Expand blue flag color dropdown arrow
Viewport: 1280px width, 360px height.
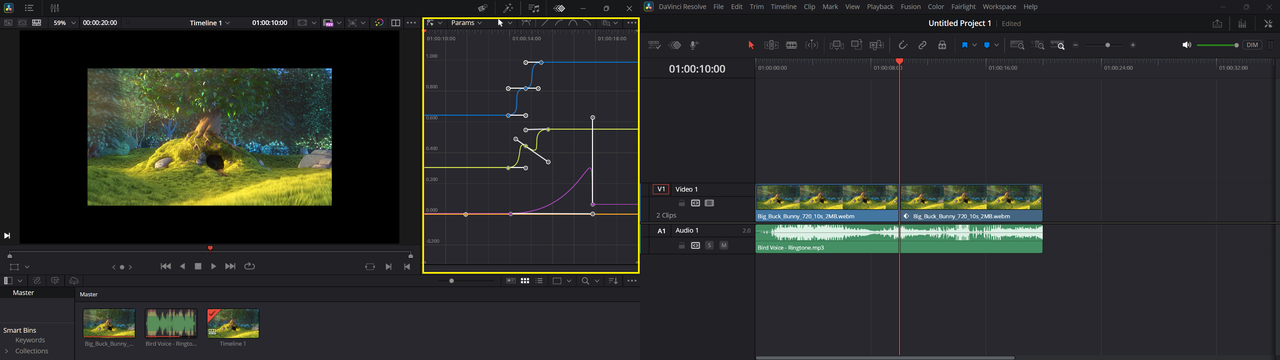pyautogui.click(x=974, y=45)
